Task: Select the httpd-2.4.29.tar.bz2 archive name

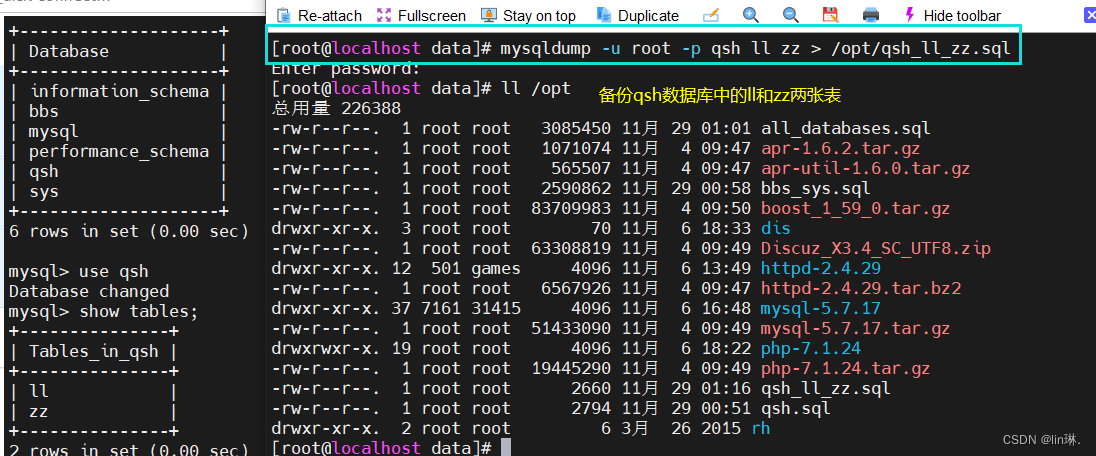Action: point(861,289)
